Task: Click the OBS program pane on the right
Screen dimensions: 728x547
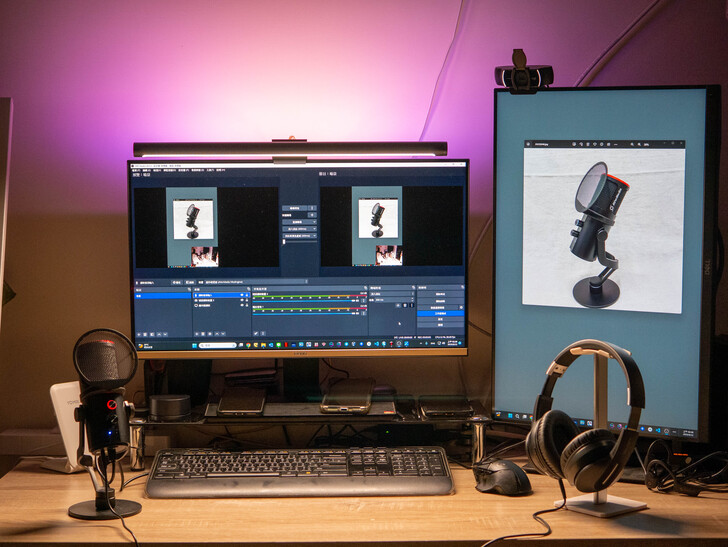Action: pyautogui.click(x=391, y=227)
